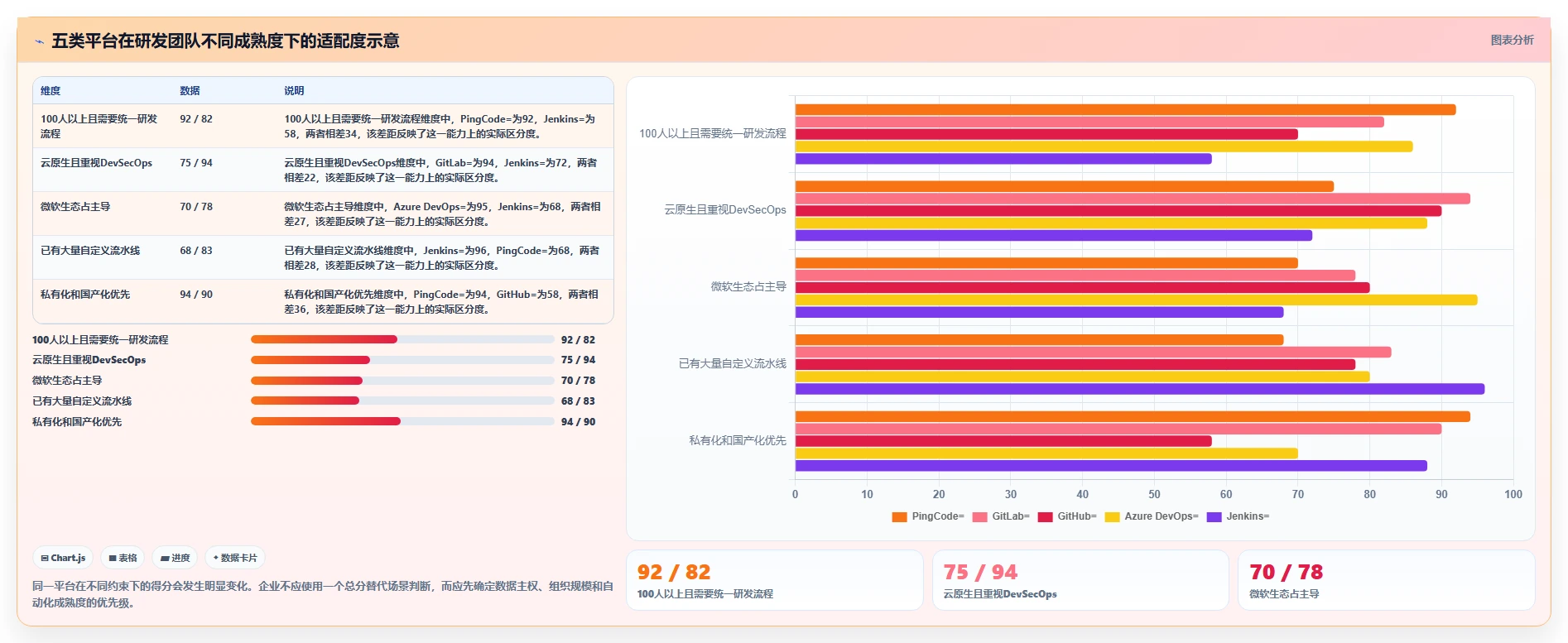Click the summary paragraph starting 同一平台在不同约束下
Image resolution: width=1568 pixels, height=643 pixels.
[323, 594]
